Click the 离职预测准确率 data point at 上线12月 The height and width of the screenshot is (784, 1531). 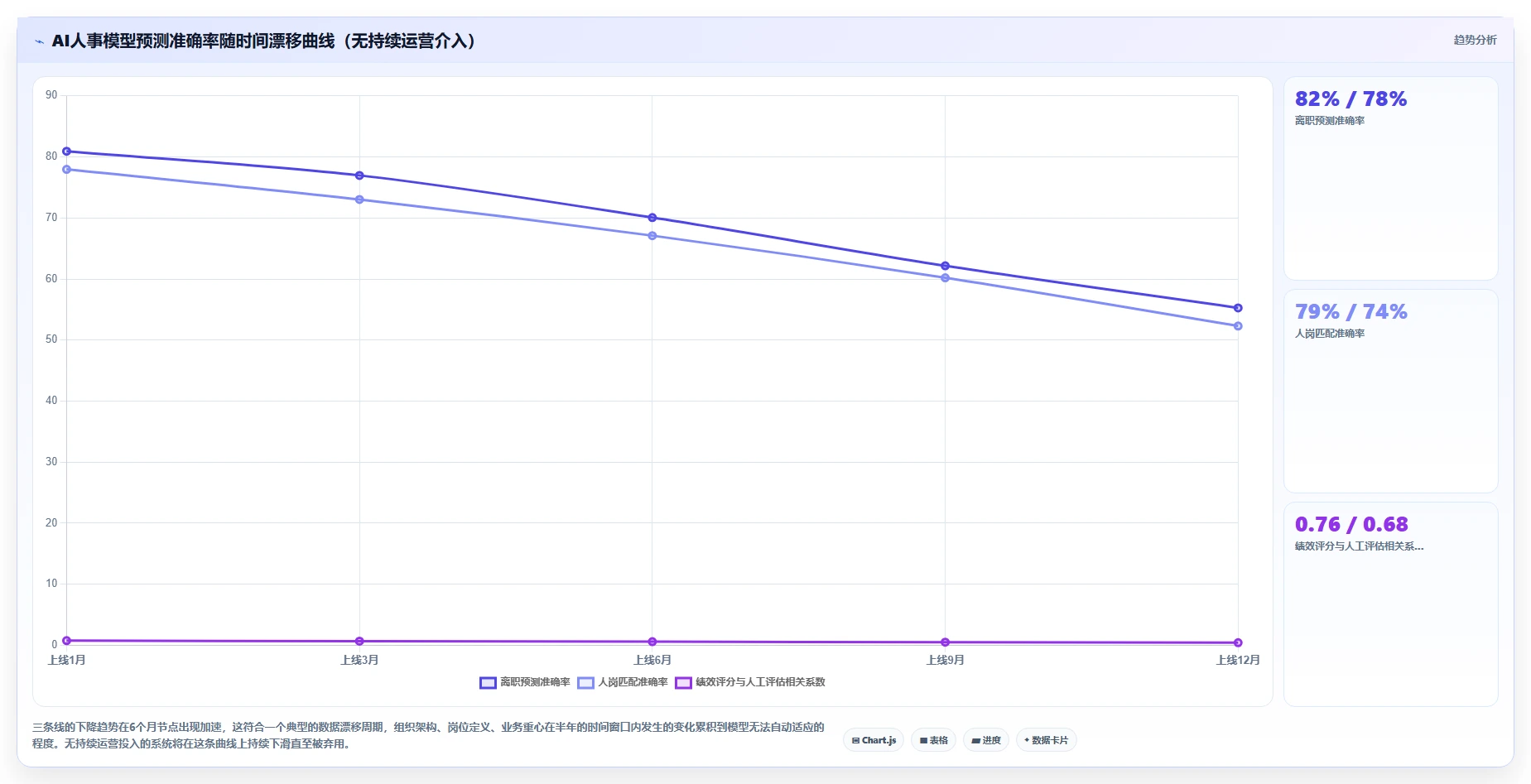click(x=1238, y=308)
